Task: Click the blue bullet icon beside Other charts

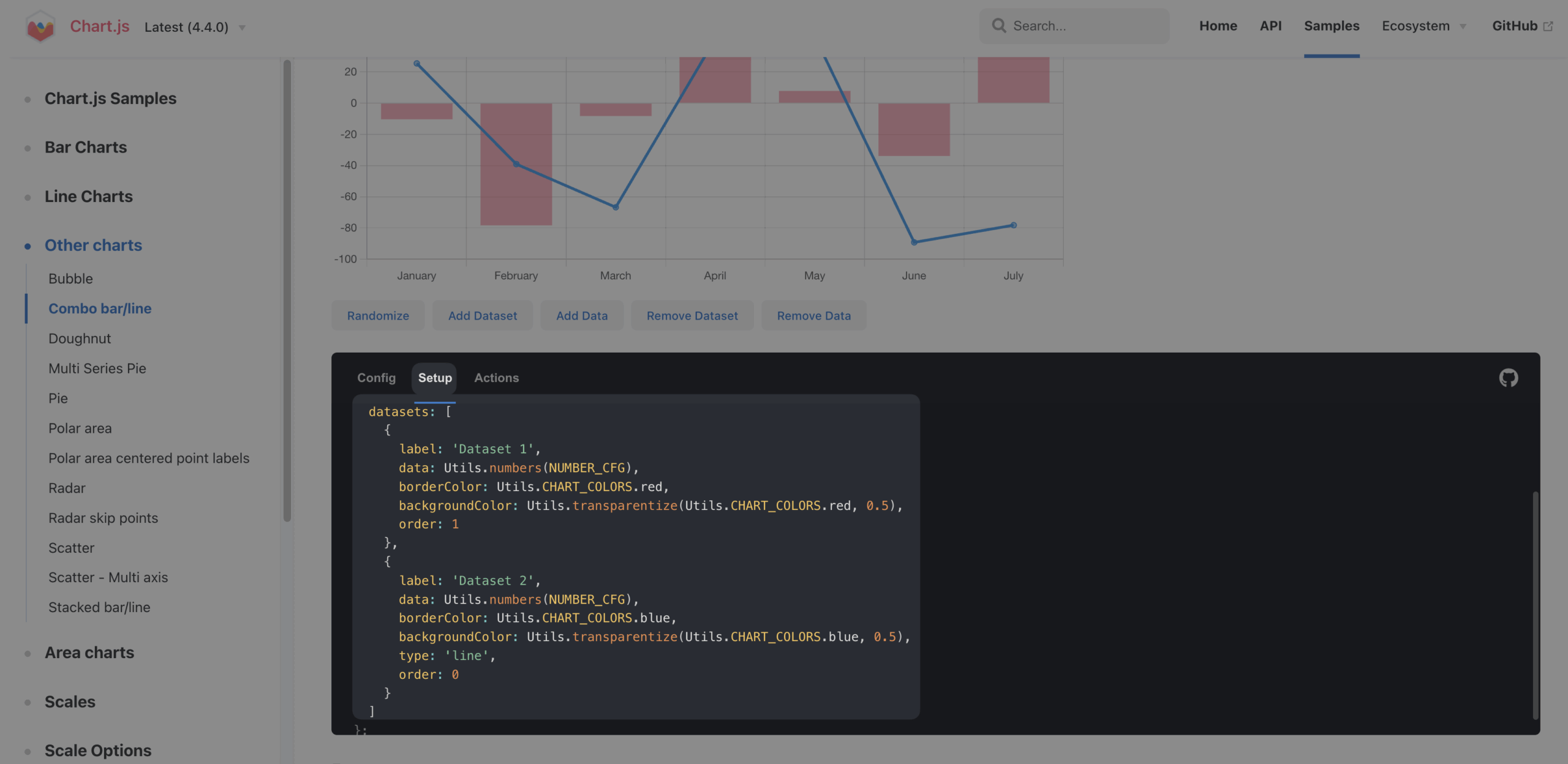Action: point(28,245)
